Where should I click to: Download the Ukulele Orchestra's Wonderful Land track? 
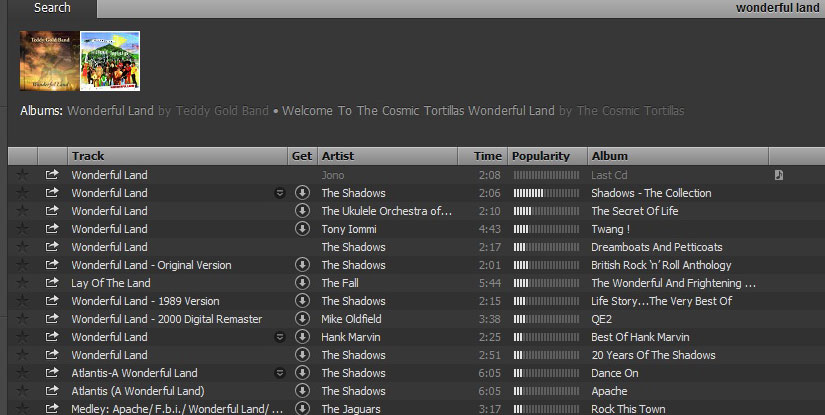tap(302, 211)
